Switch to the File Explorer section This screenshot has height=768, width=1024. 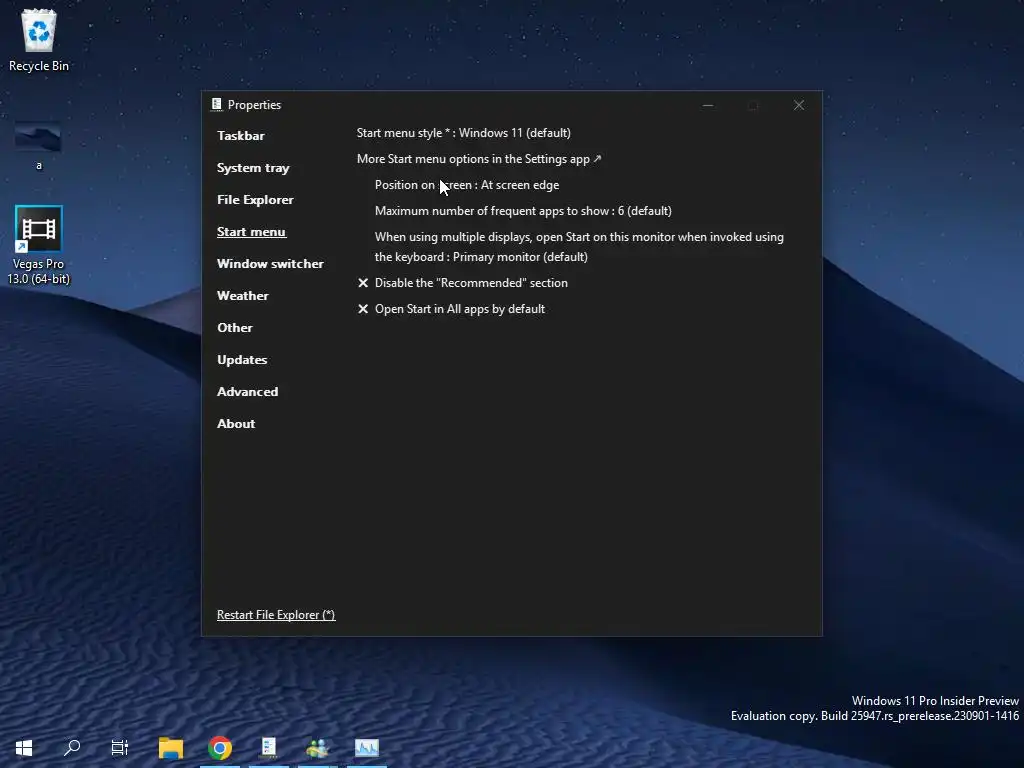click(255, 200)
